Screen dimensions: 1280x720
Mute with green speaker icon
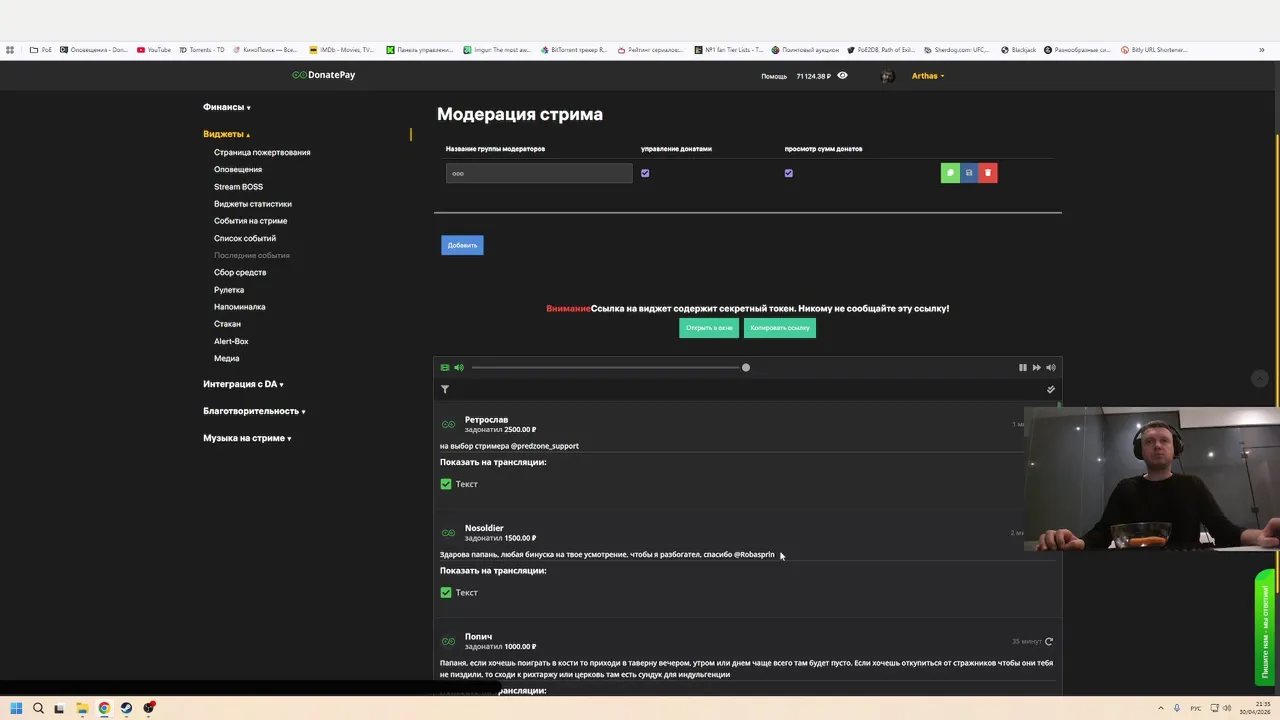click(459, 367)
